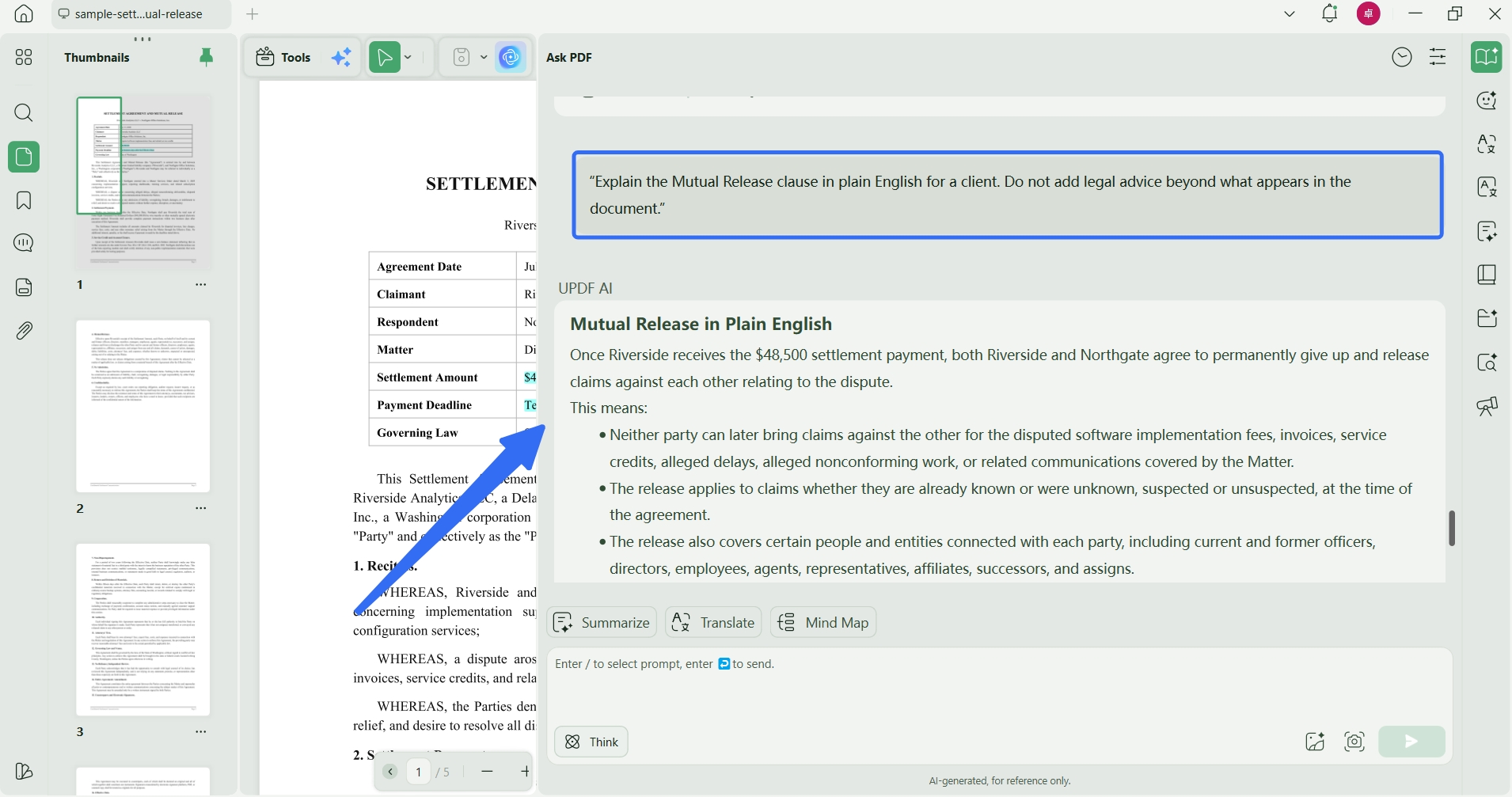Open the second translation icon in right sidebar
1512x797 pixels.
point(1487,188)
